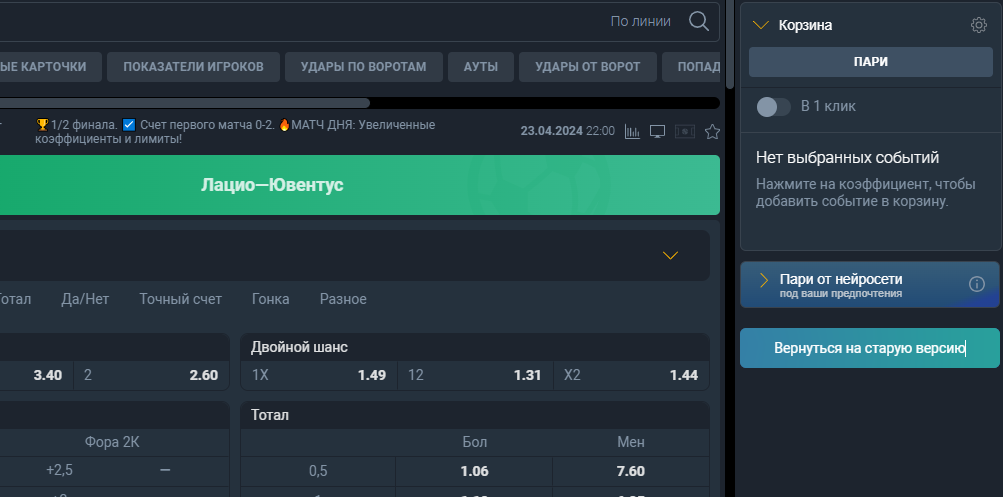The height and width of the screenshot is (497, 1003).
Task: Bet on double chance X2 at 1.44
Action: click(631, 375)
